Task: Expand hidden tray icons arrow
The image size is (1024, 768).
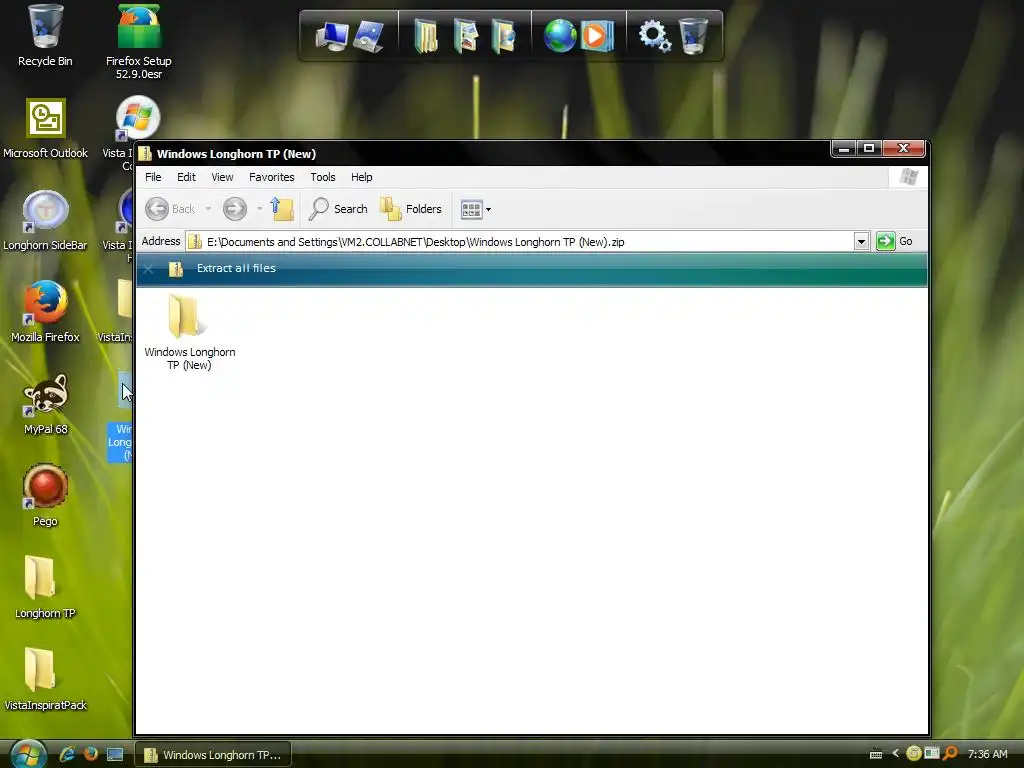Action: [895, 754]
